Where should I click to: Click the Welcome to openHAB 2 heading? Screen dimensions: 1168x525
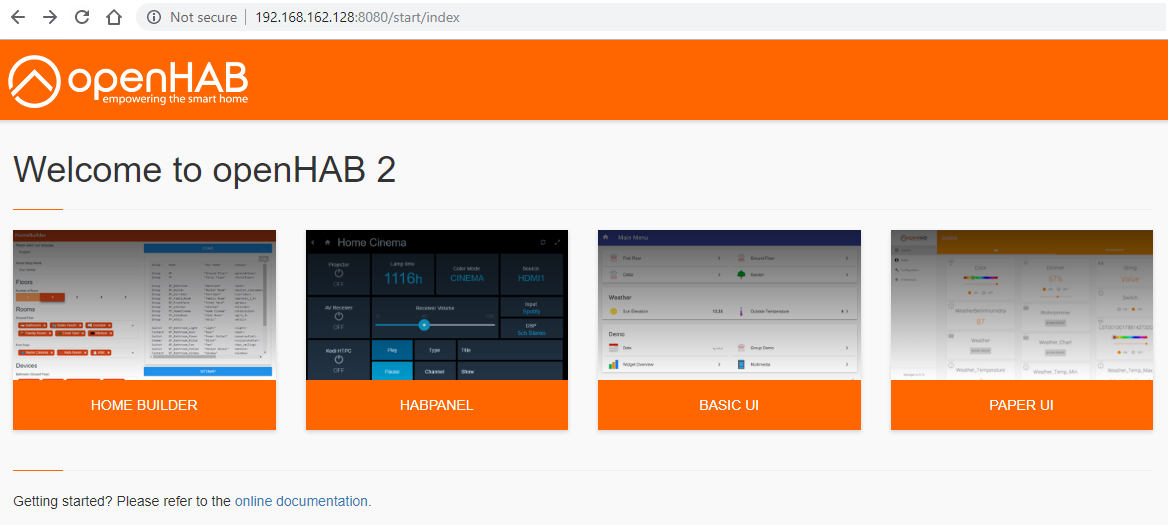point(205,170)
